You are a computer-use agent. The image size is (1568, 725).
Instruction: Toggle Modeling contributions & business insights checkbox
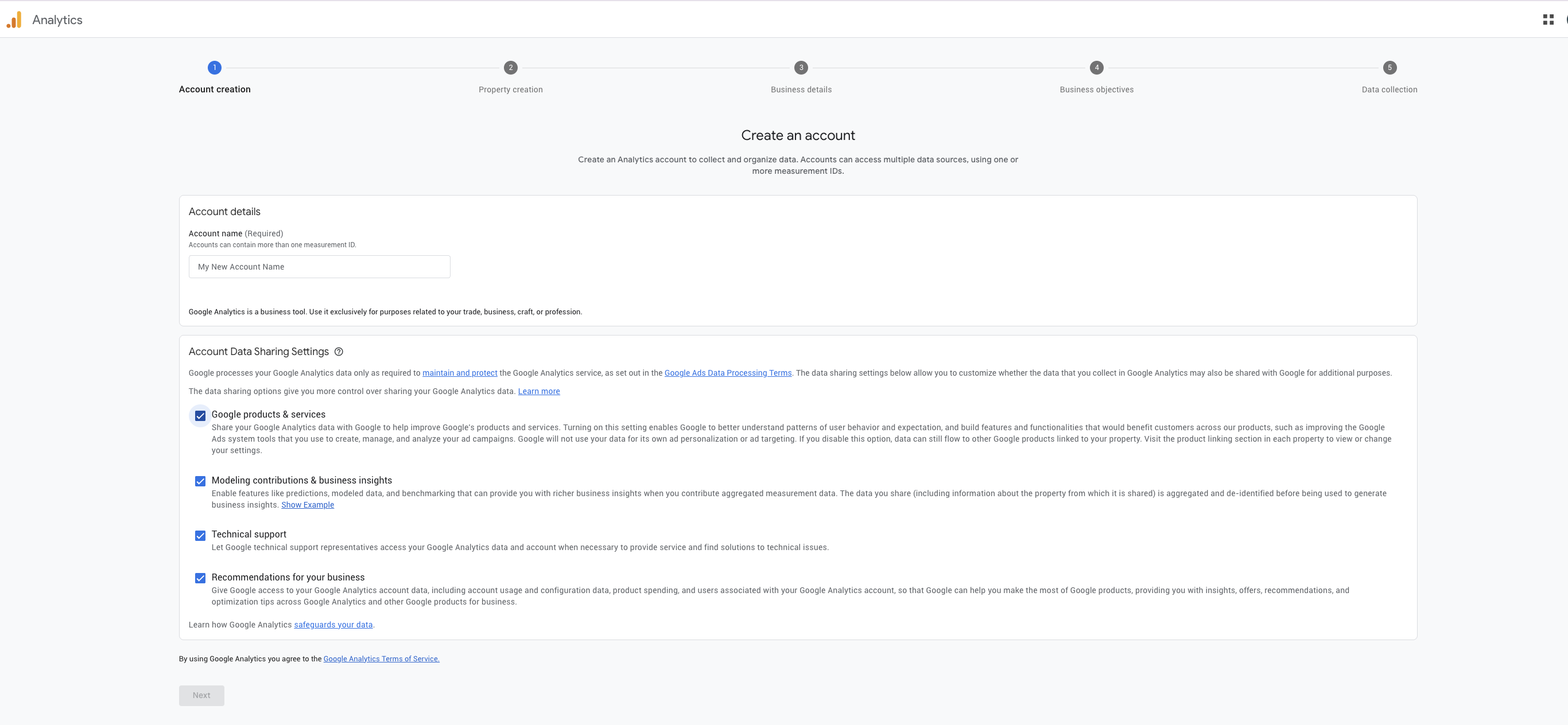(x=200, y=482)
